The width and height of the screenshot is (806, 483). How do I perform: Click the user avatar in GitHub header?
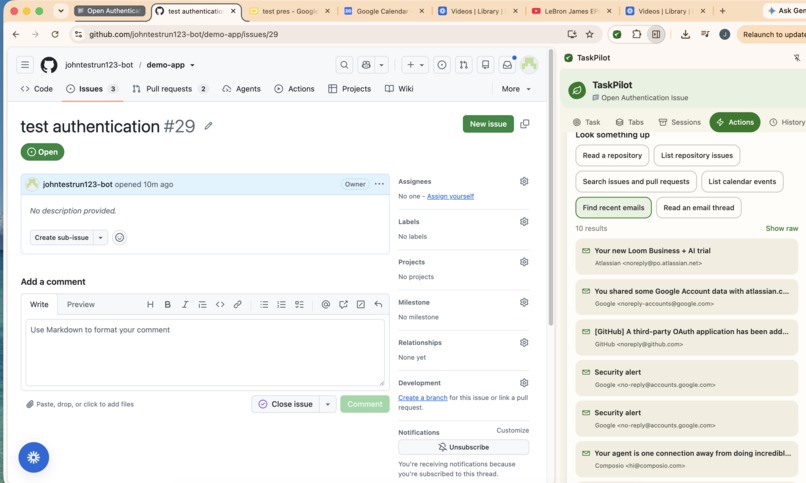pyautogui.click(x=529, y=65)
